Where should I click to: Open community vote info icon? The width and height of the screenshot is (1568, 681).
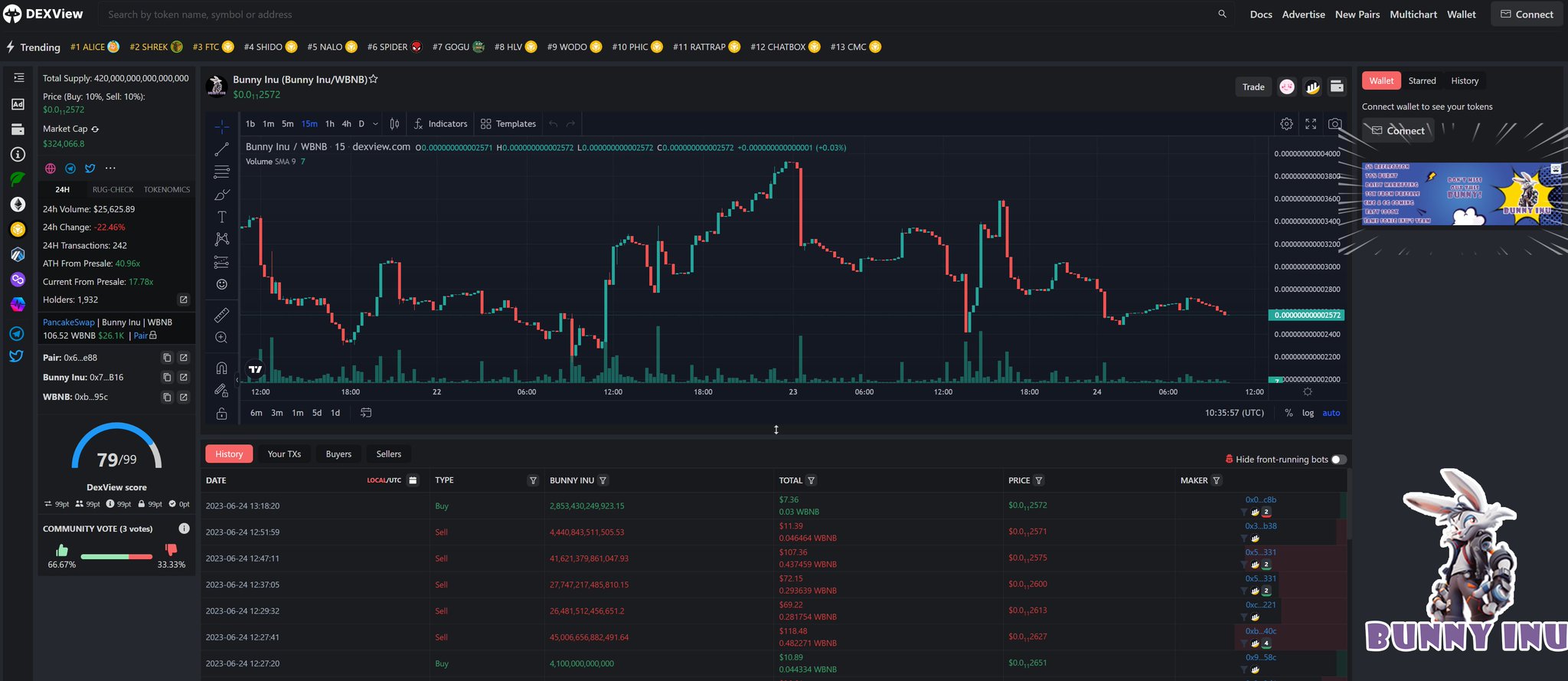[184, 529]
